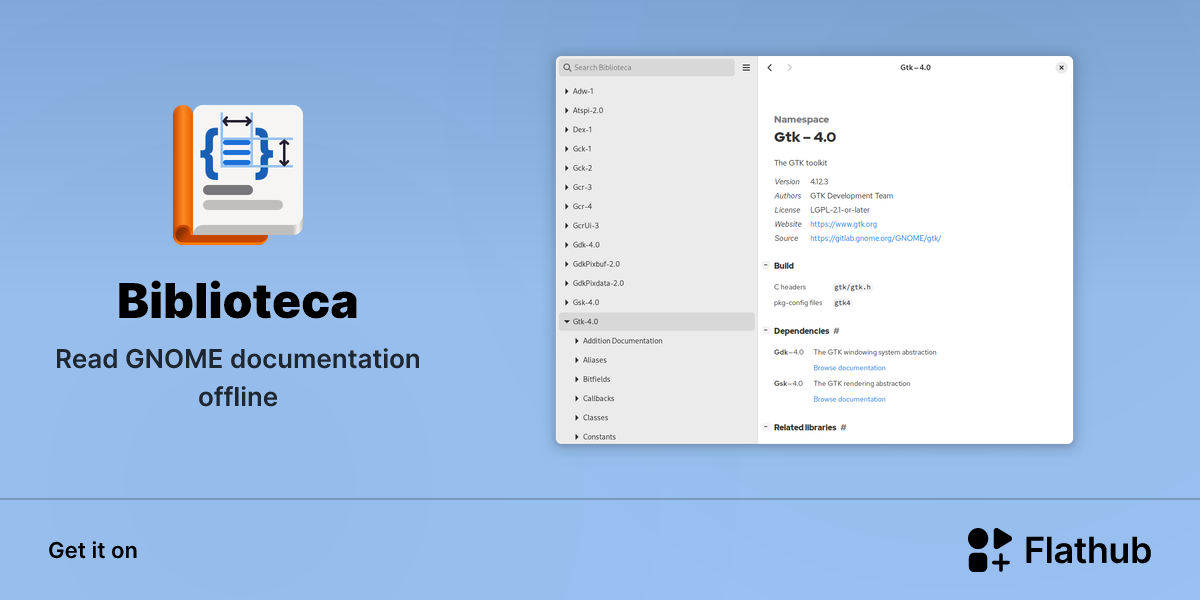Open the hamburger menu beside search
Screen dimensions: 1200x600
[746, 68]
